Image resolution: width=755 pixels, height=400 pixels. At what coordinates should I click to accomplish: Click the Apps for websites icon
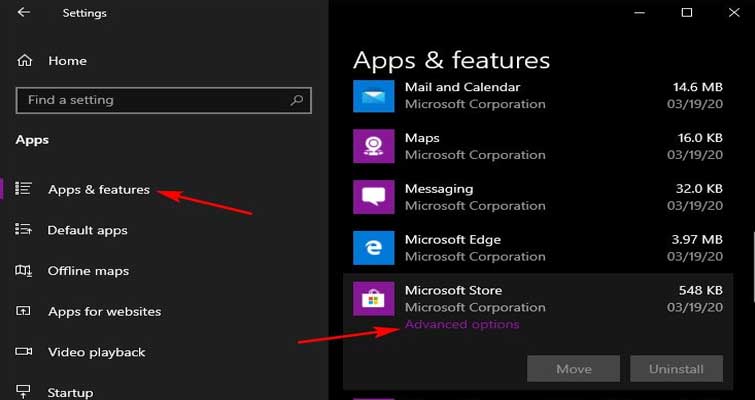tap(23, 311)
